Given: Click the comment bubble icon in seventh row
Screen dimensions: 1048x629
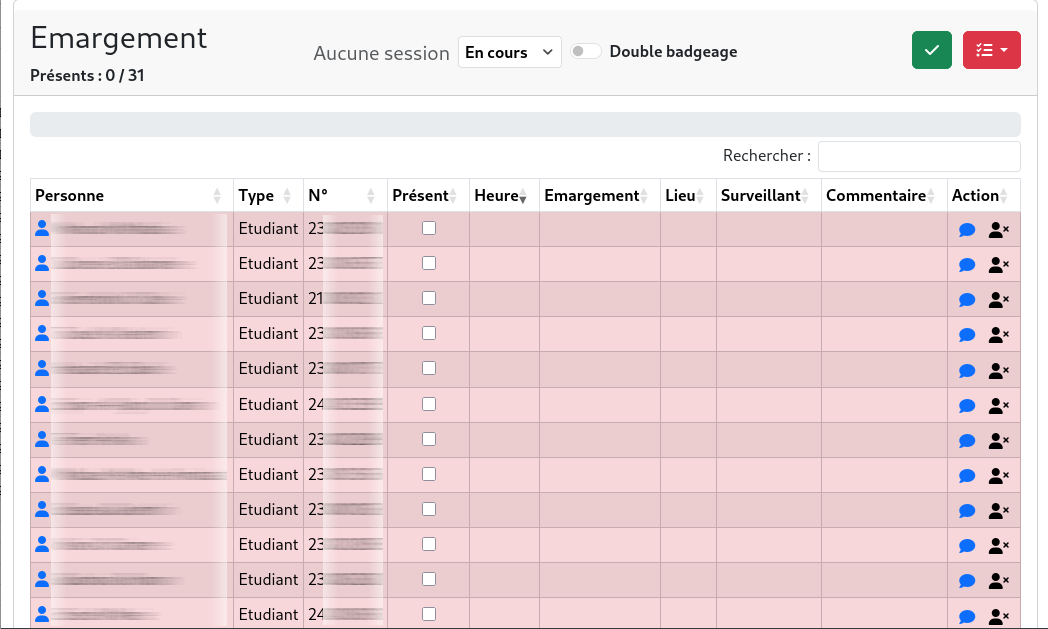Looking at the screenshot, I should [x=967, y=441].
